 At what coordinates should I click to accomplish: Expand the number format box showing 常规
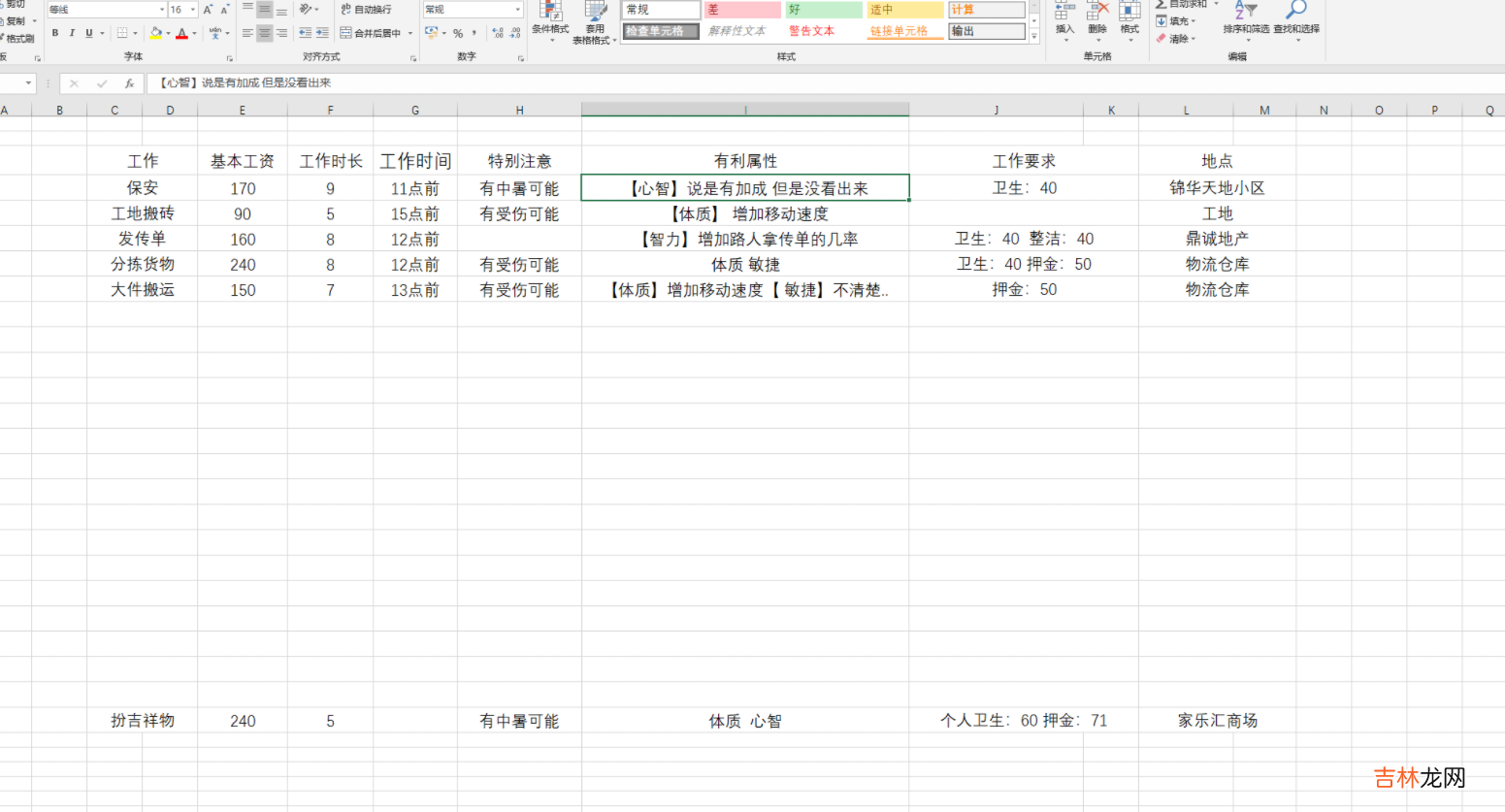pos(517,10)
